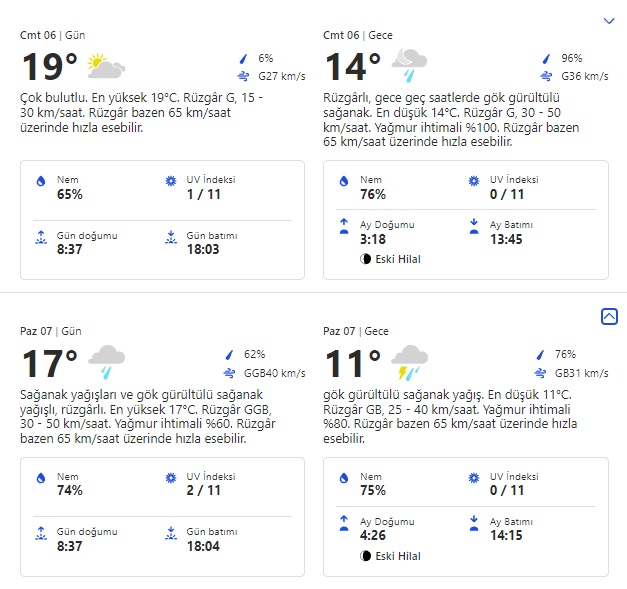Click the thunderstorm icon beside 11°

pyautogui.click(x=409, y=360)
